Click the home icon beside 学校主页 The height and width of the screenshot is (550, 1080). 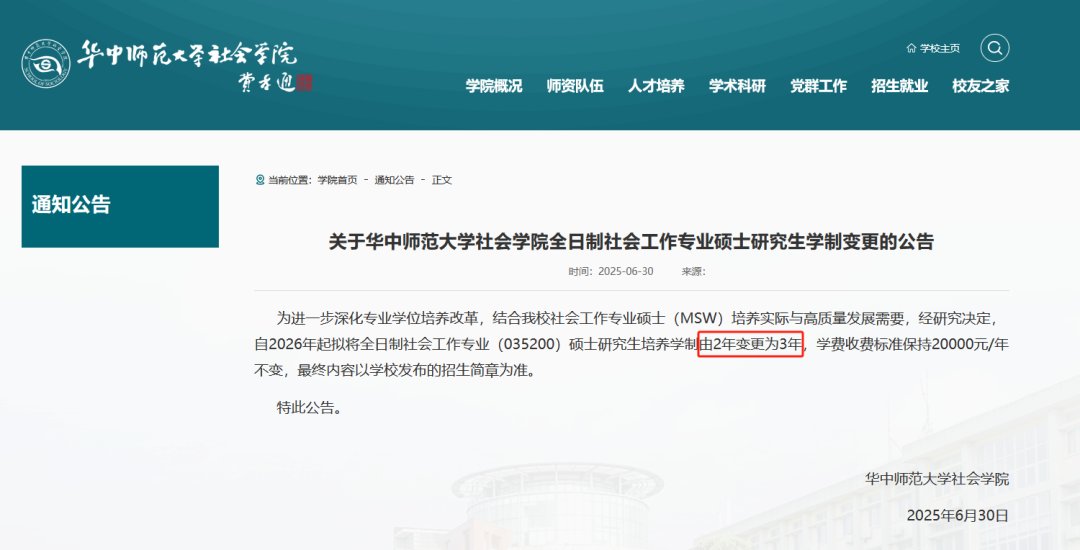tap(911, 48)
